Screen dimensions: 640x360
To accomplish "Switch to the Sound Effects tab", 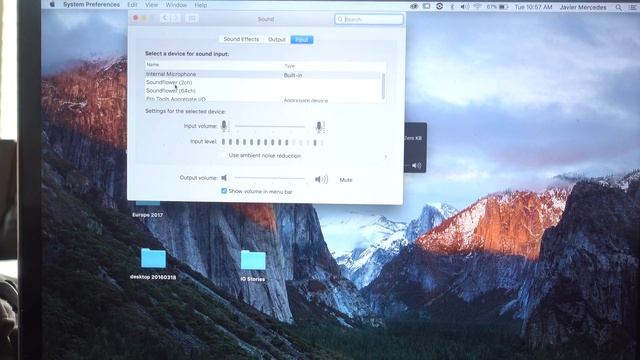I will [241, 39].
